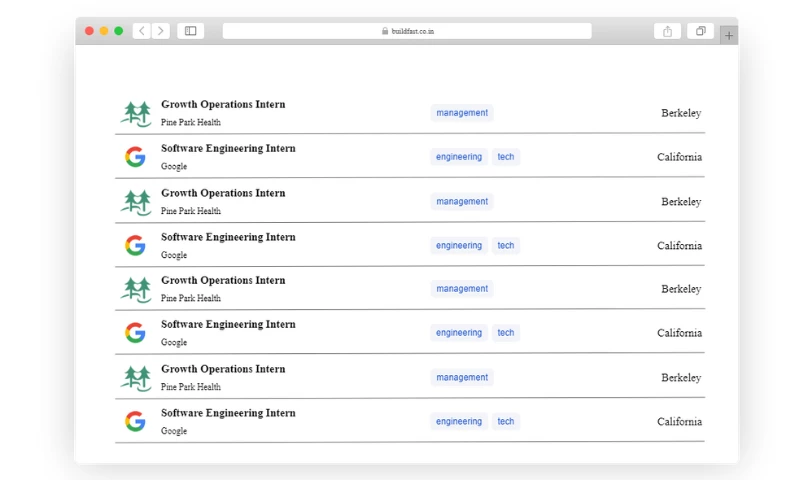Open a new tab with plus button
The width and height of the screenshot is (800, 480).
pos(729,35)
